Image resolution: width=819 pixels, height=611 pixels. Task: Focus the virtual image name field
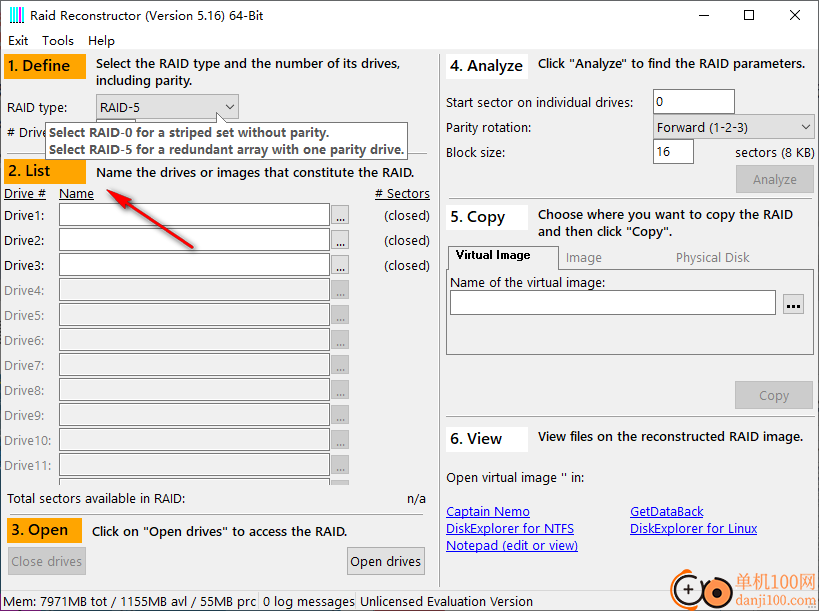coord(613,303)
